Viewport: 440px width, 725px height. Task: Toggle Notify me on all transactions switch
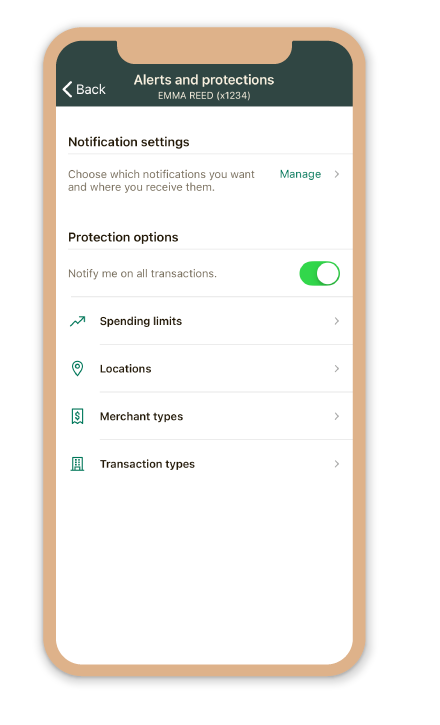click(x=320, y=273)
